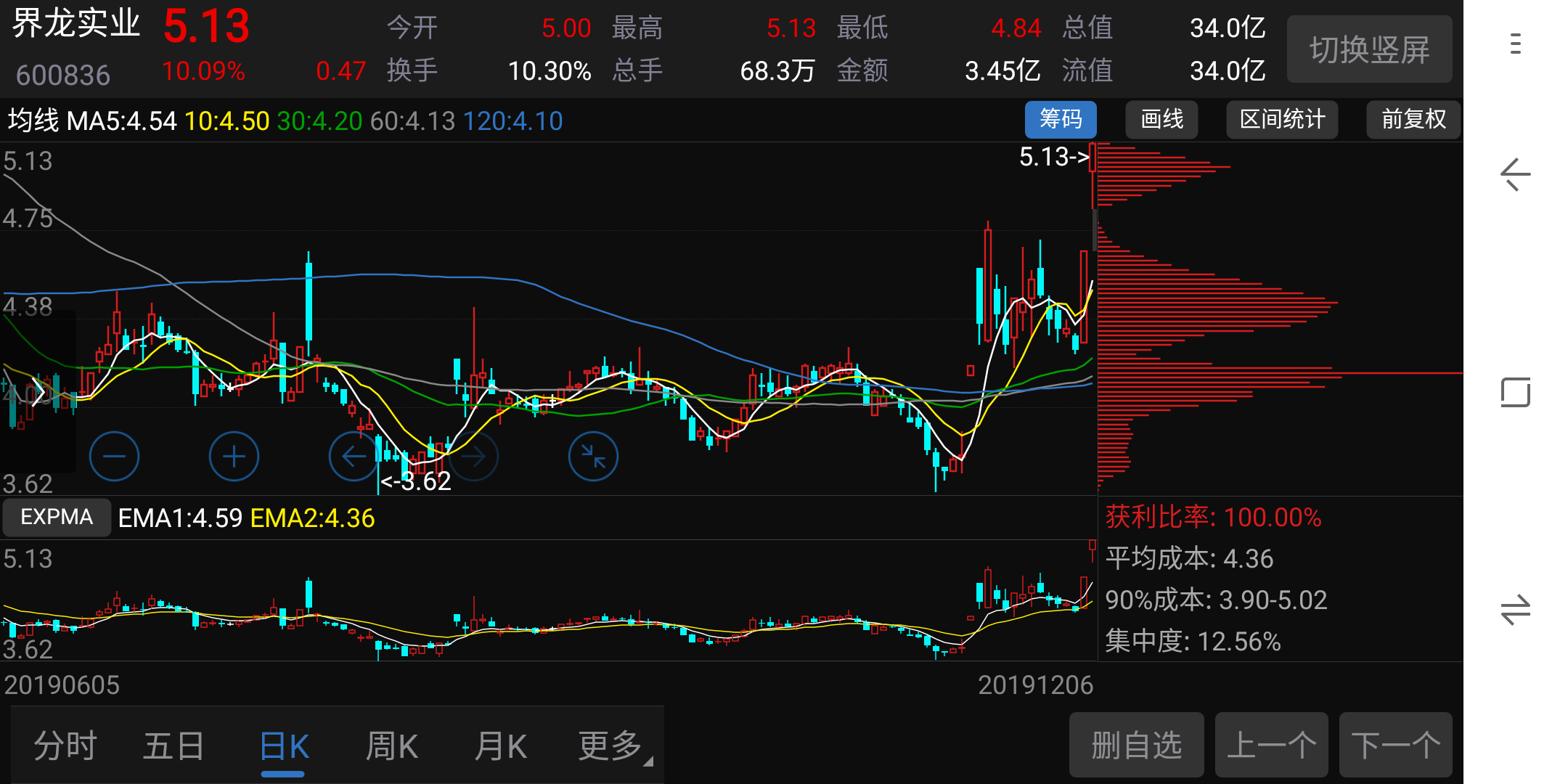Move chart left with the circled arrow
This screenshot has width=1568, height=784.
coord(354,456)
